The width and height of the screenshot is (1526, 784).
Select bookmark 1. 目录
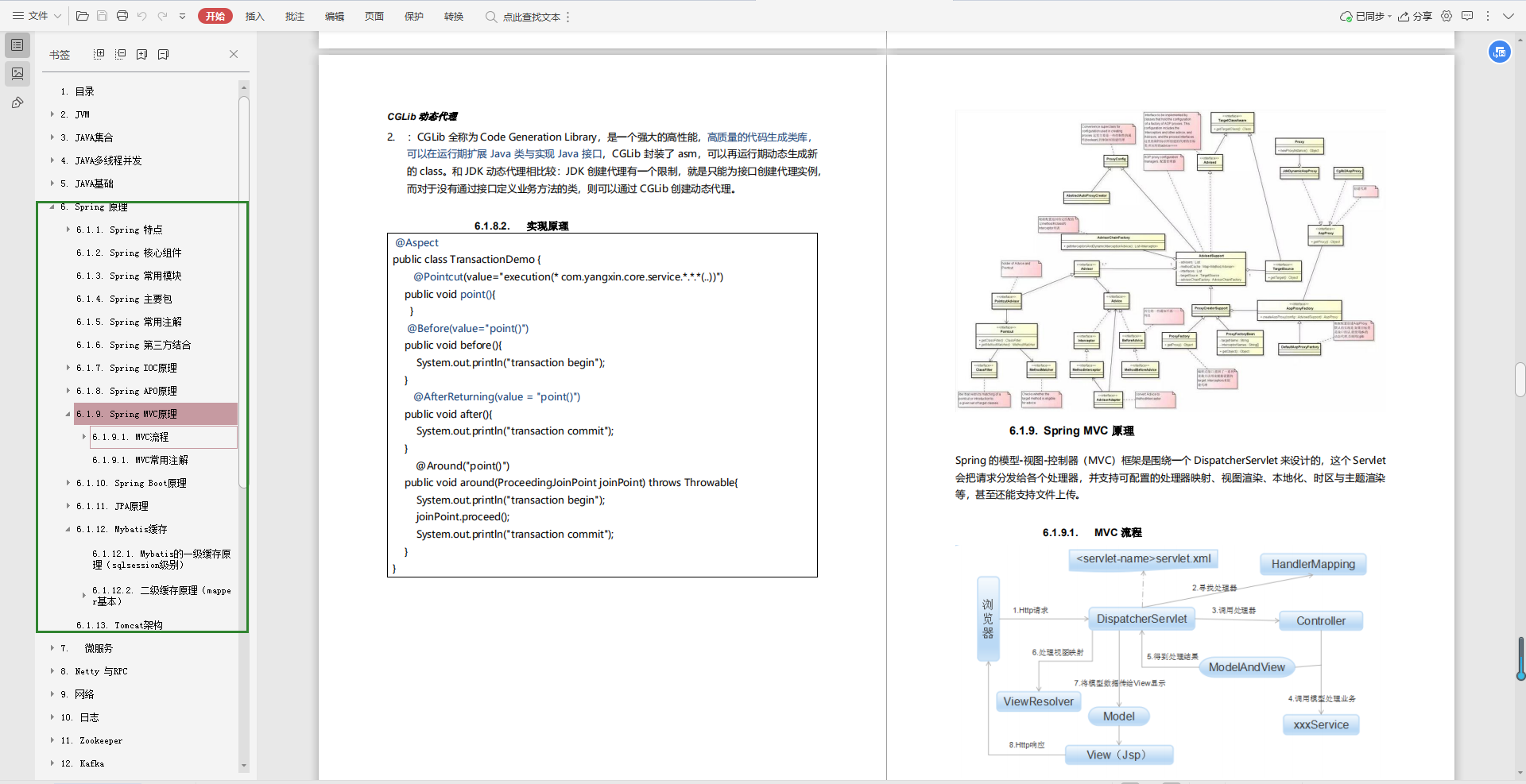click(77, 91)
